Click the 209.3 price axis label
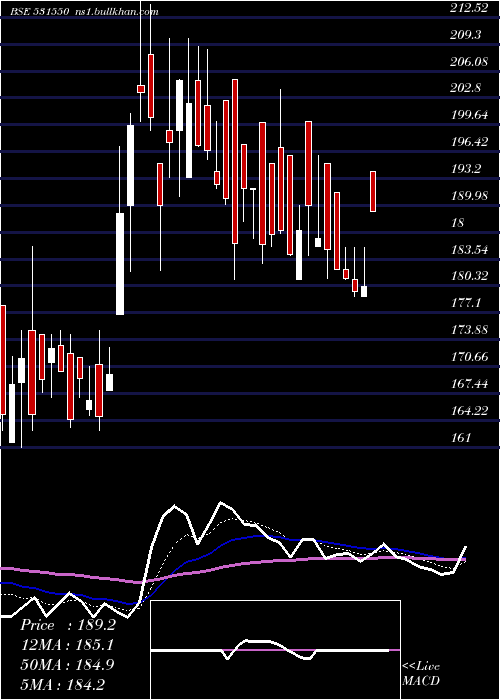The image size is (500, 700). click(465, 35)
